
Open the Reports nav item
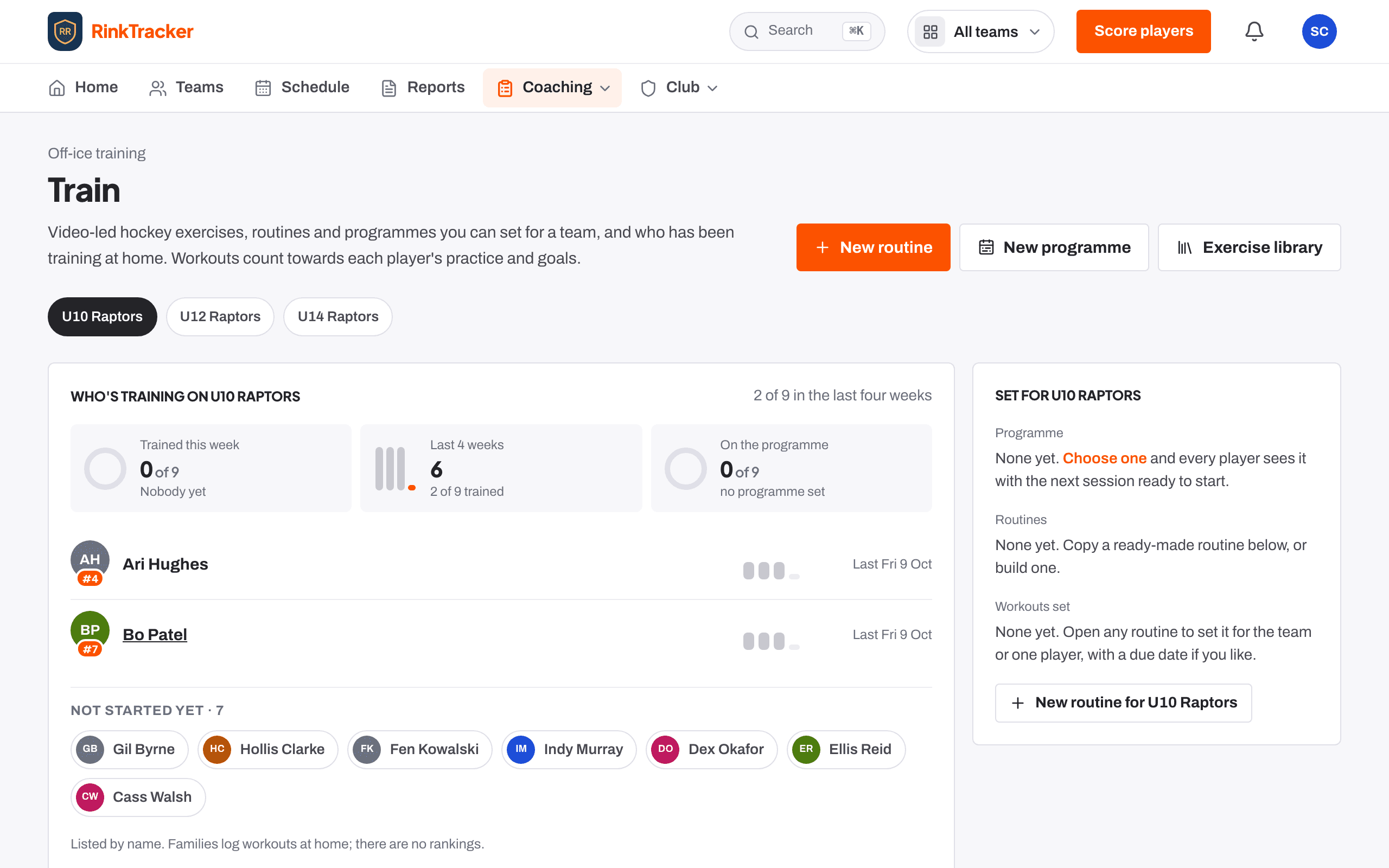click(x=423, y=87)
